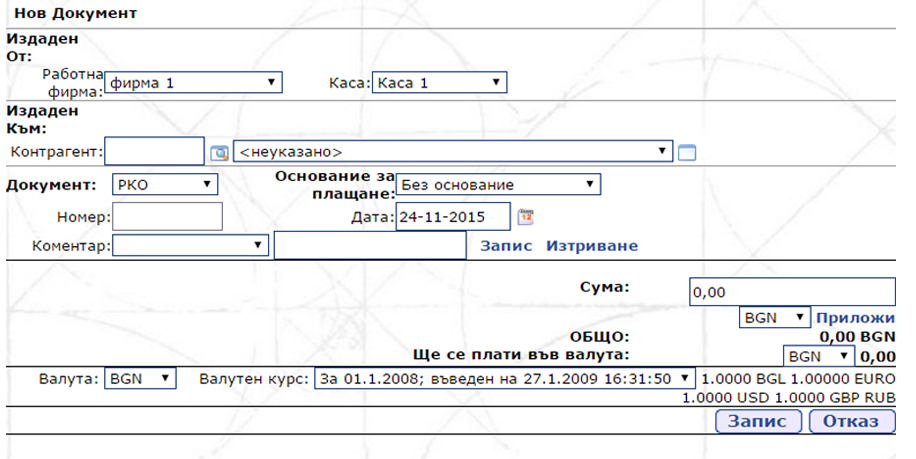
Task: Open the Документ type dropdown showing РКО
Action: (x=165, y=185)
